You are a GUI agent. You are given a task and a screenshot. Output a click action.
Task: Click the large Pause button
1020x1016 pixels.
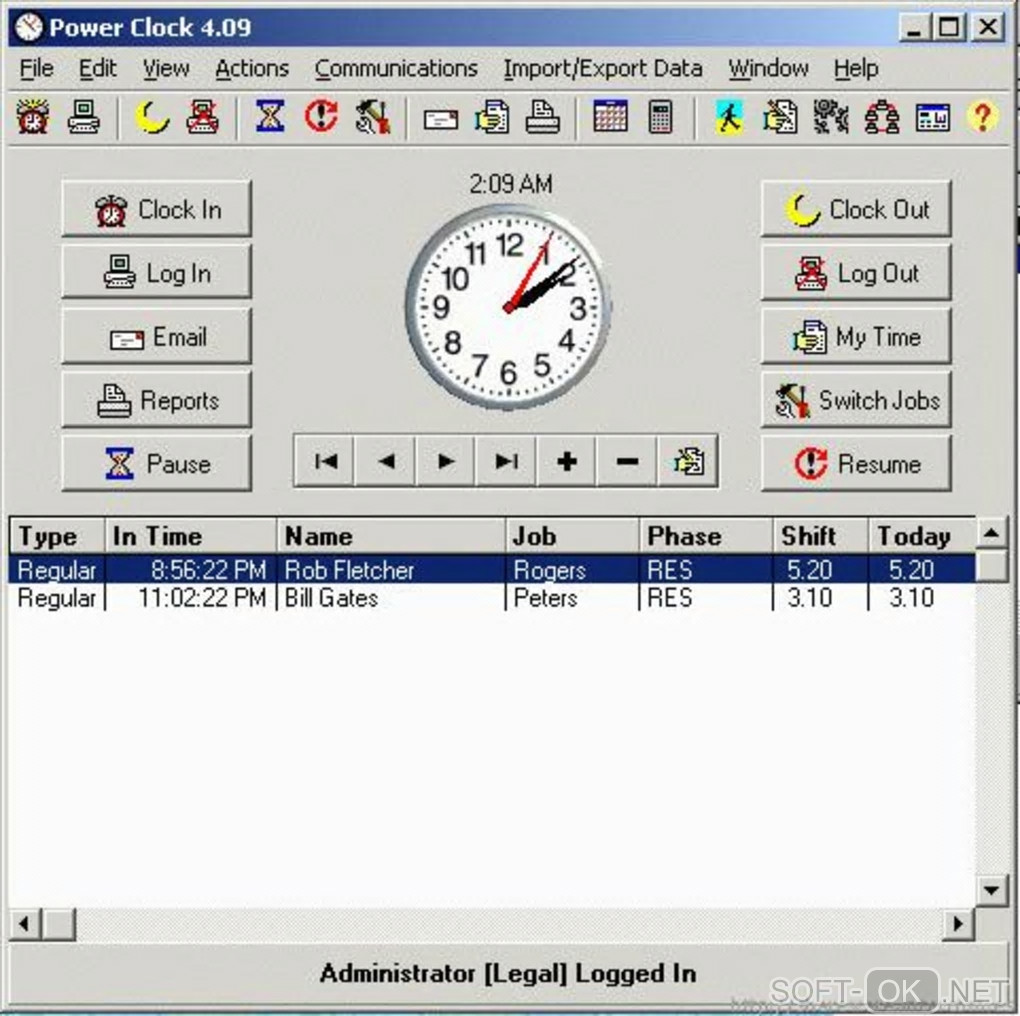156,463
